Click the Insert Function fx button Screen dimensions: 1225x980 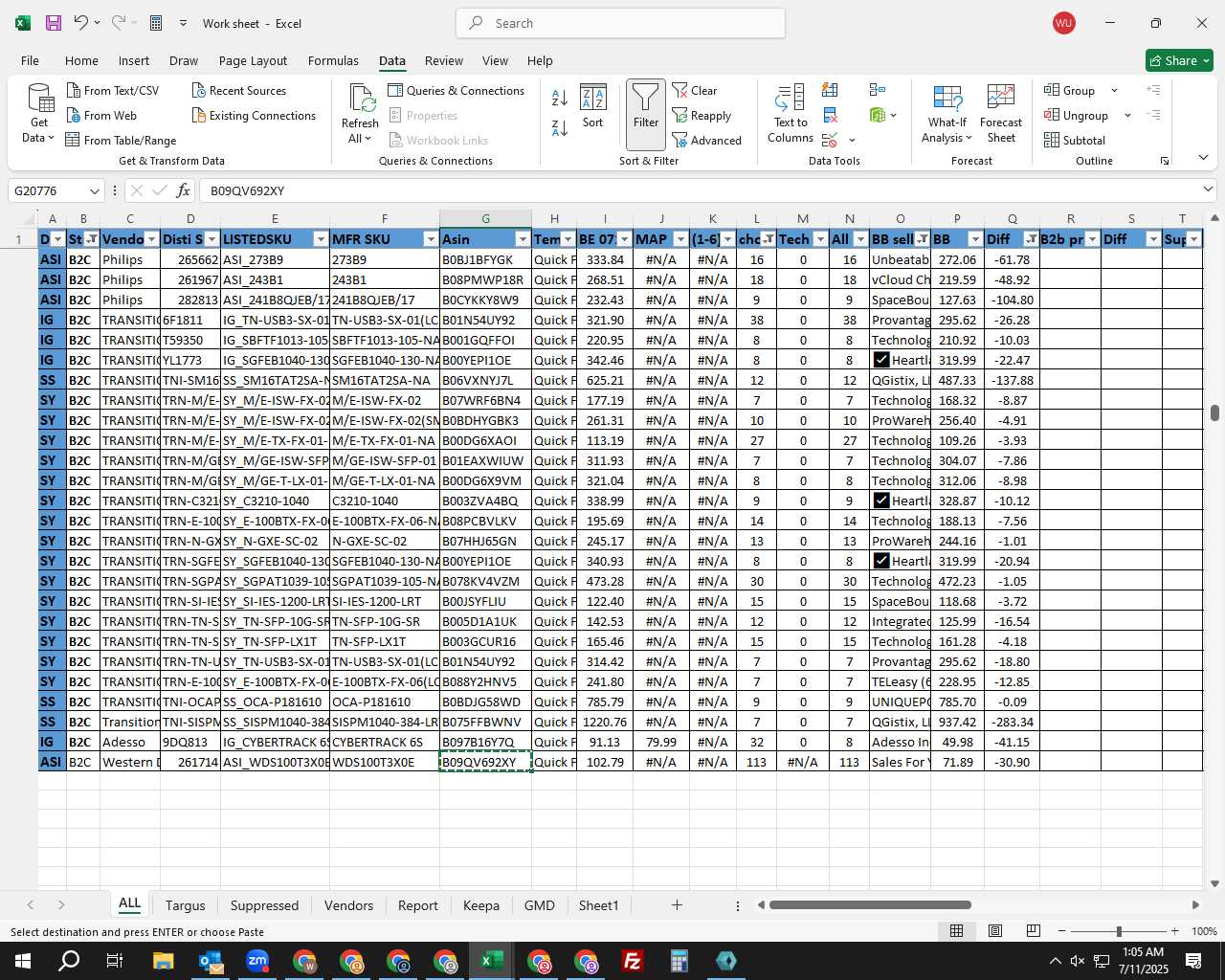tap(183, 190)
